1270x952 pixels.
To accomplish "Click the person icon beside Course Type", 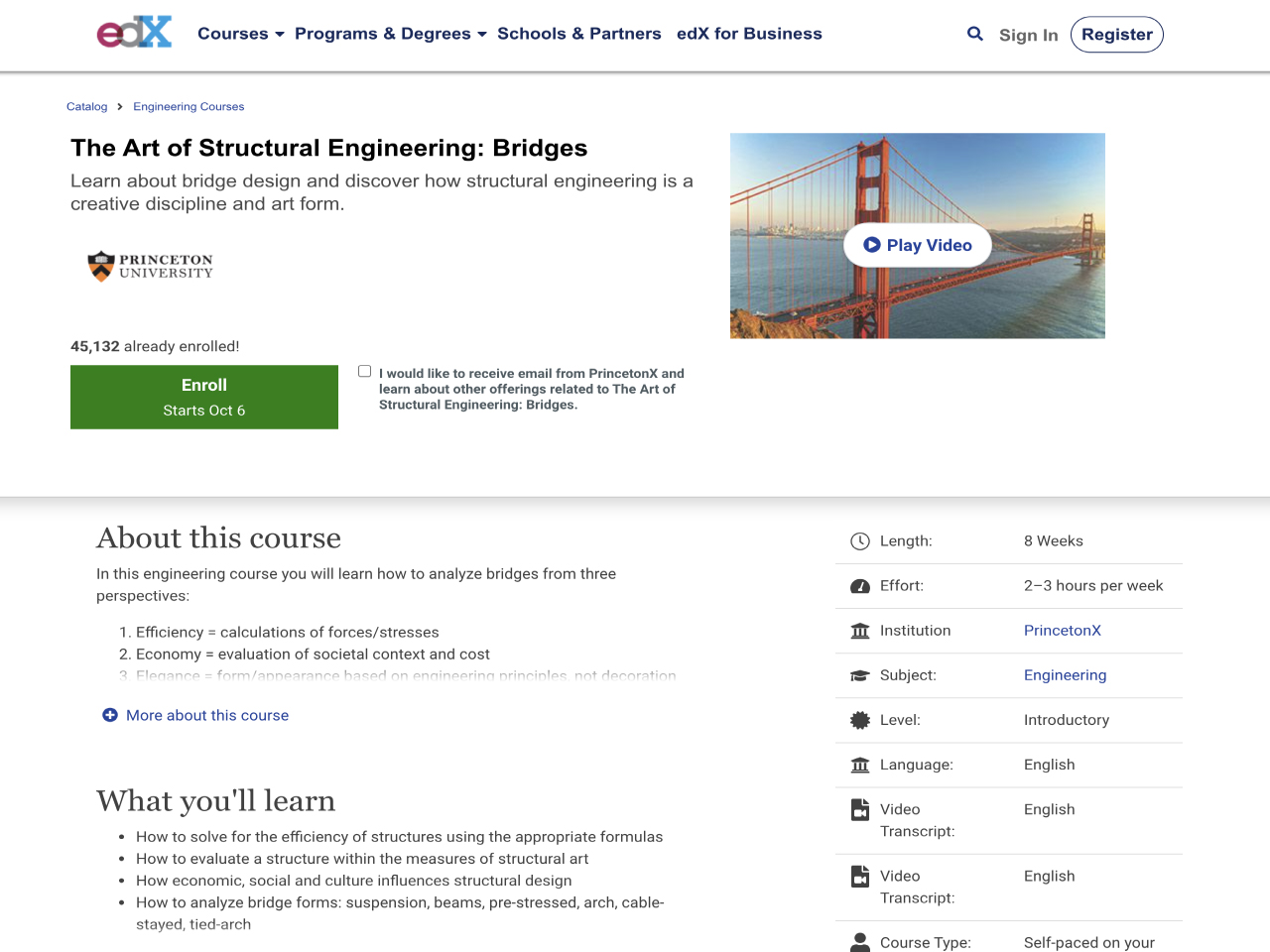I will (x=860, y=942).
